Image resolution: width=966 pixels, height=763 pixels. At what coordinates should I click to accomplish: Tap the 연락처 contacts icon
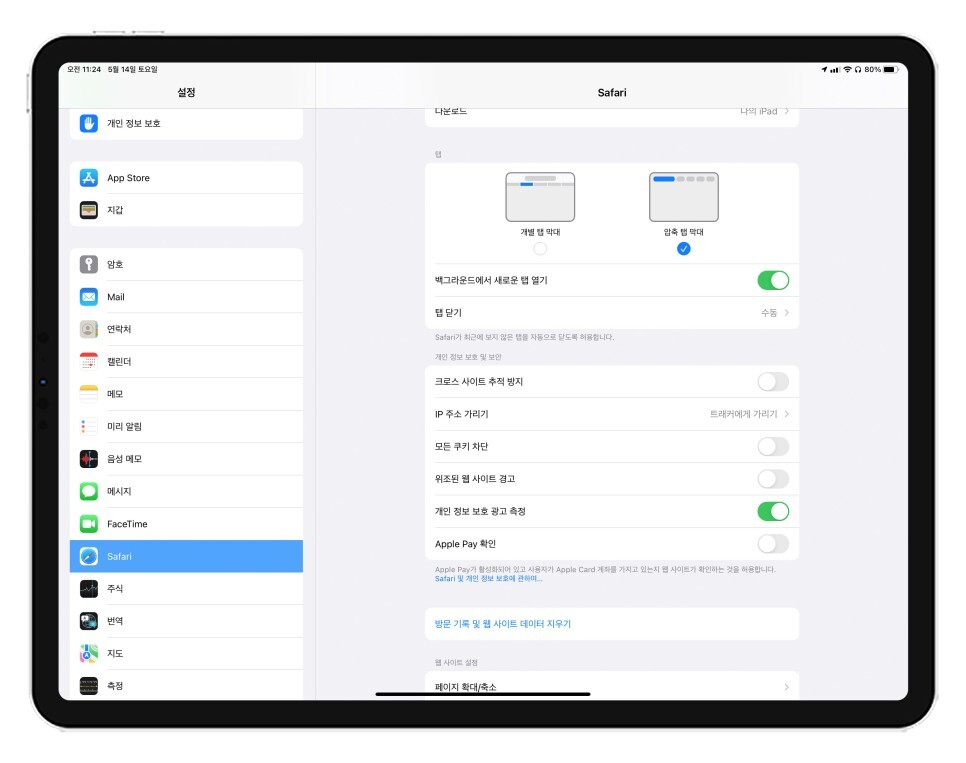pyautogui.click(x=89, y=329)
